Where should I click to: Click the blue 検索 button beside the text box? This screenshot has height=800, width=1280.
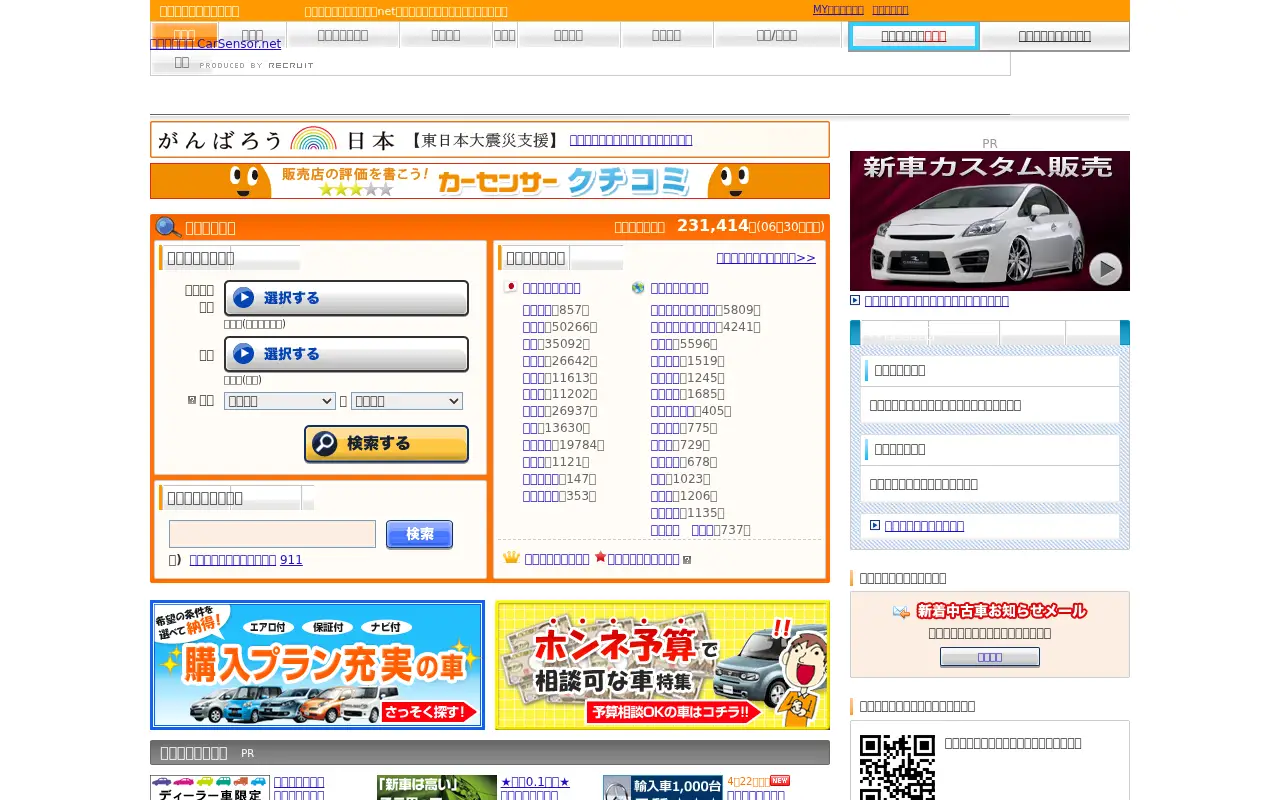(x=419, y=534)
